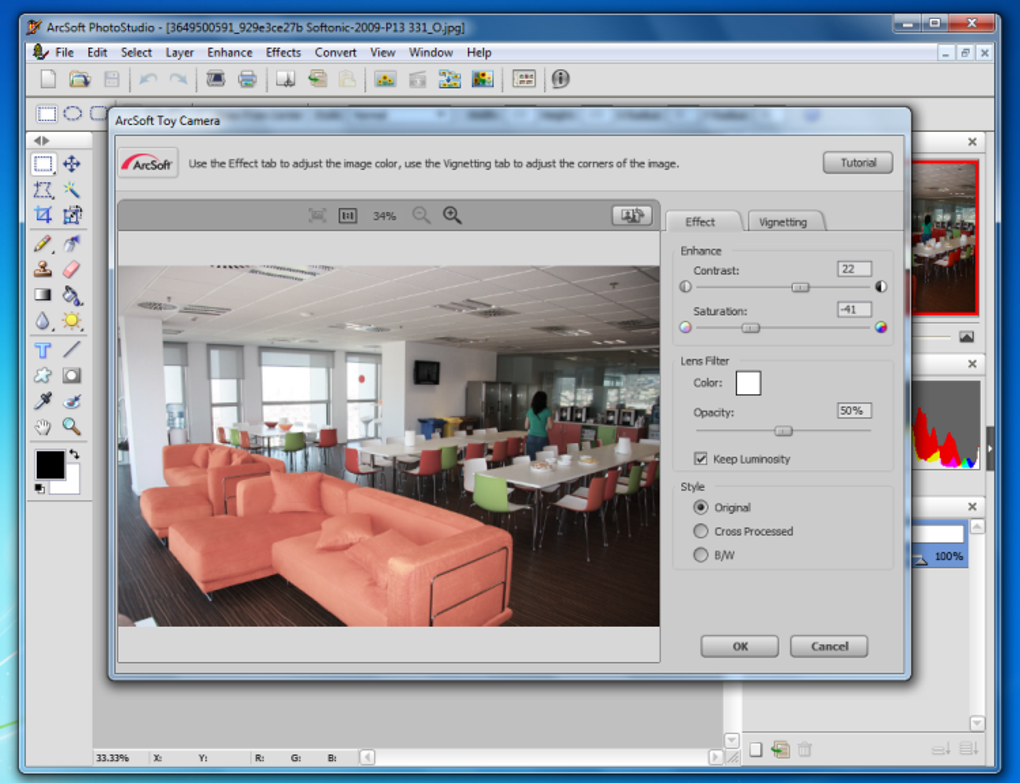Select the Cross Processed style option
The image size is (1020, 783).
click(701, 531)
